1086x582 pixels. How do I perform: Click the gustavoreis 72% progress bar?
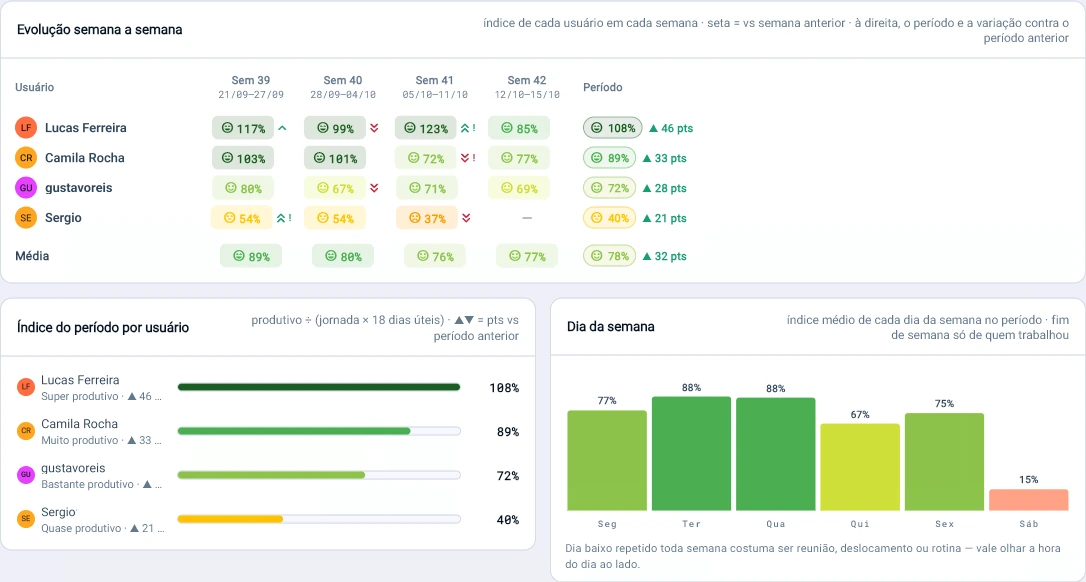point(319,475)
